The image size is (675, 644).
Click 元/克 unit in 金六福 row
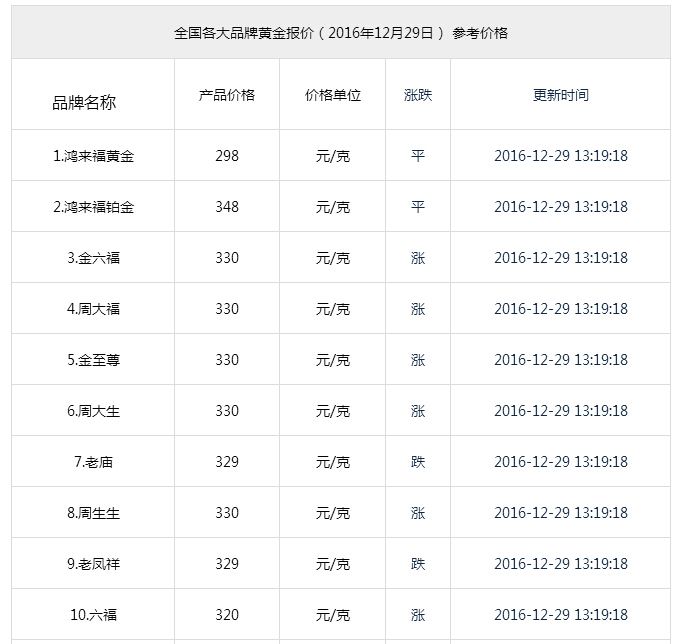[x=333, y=258]
